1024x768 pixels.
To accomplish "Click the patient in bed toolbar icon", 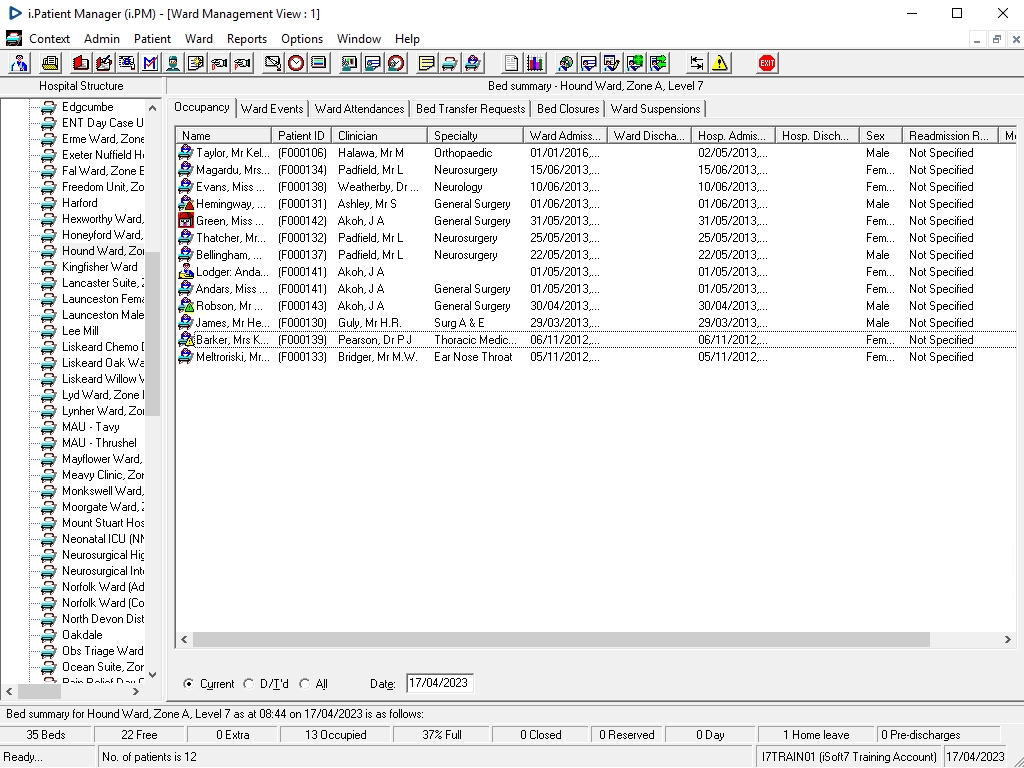I will pos(473,63).
